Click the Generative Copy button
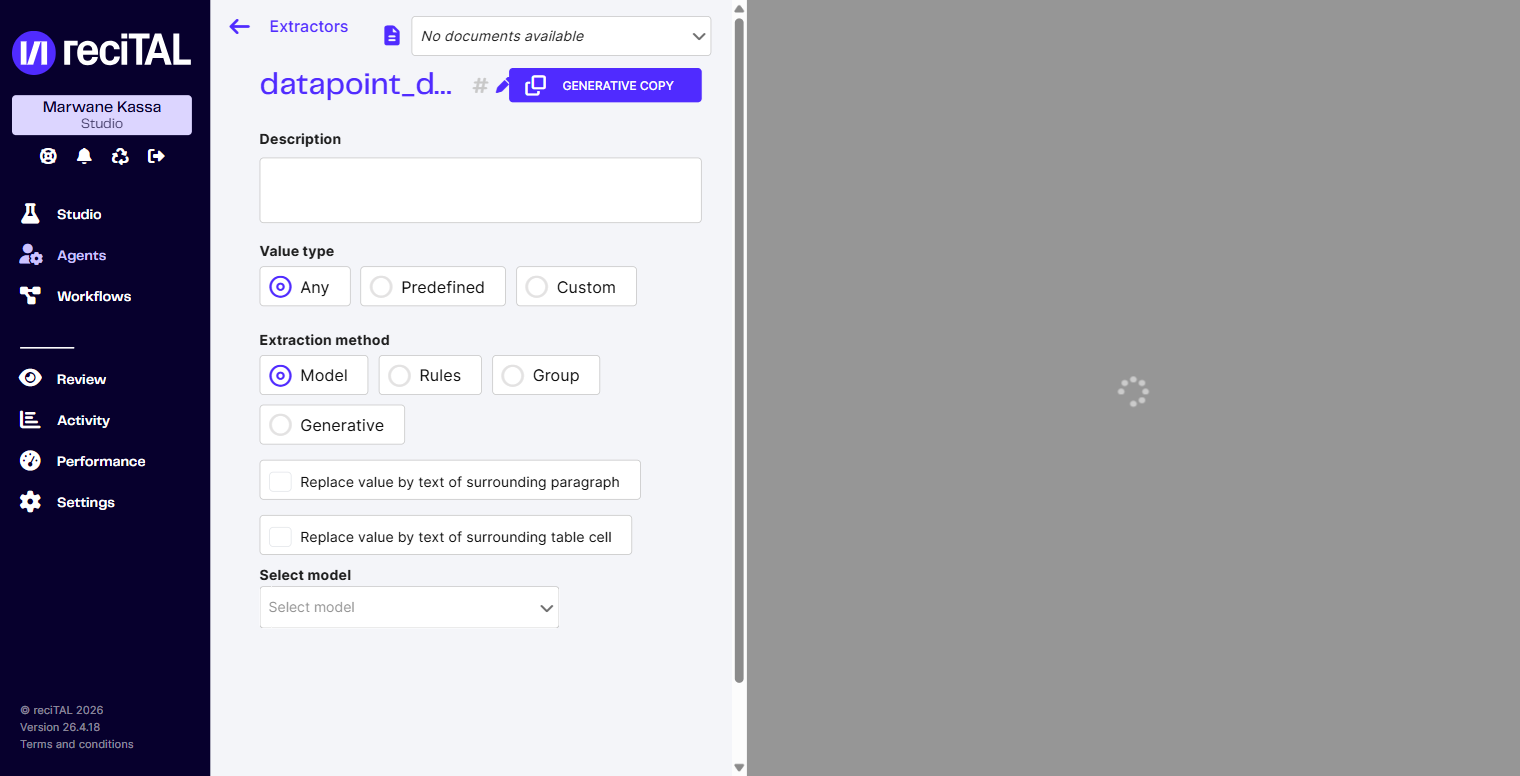This screenshot has height=776, width=1520. (x=605, y=85)
